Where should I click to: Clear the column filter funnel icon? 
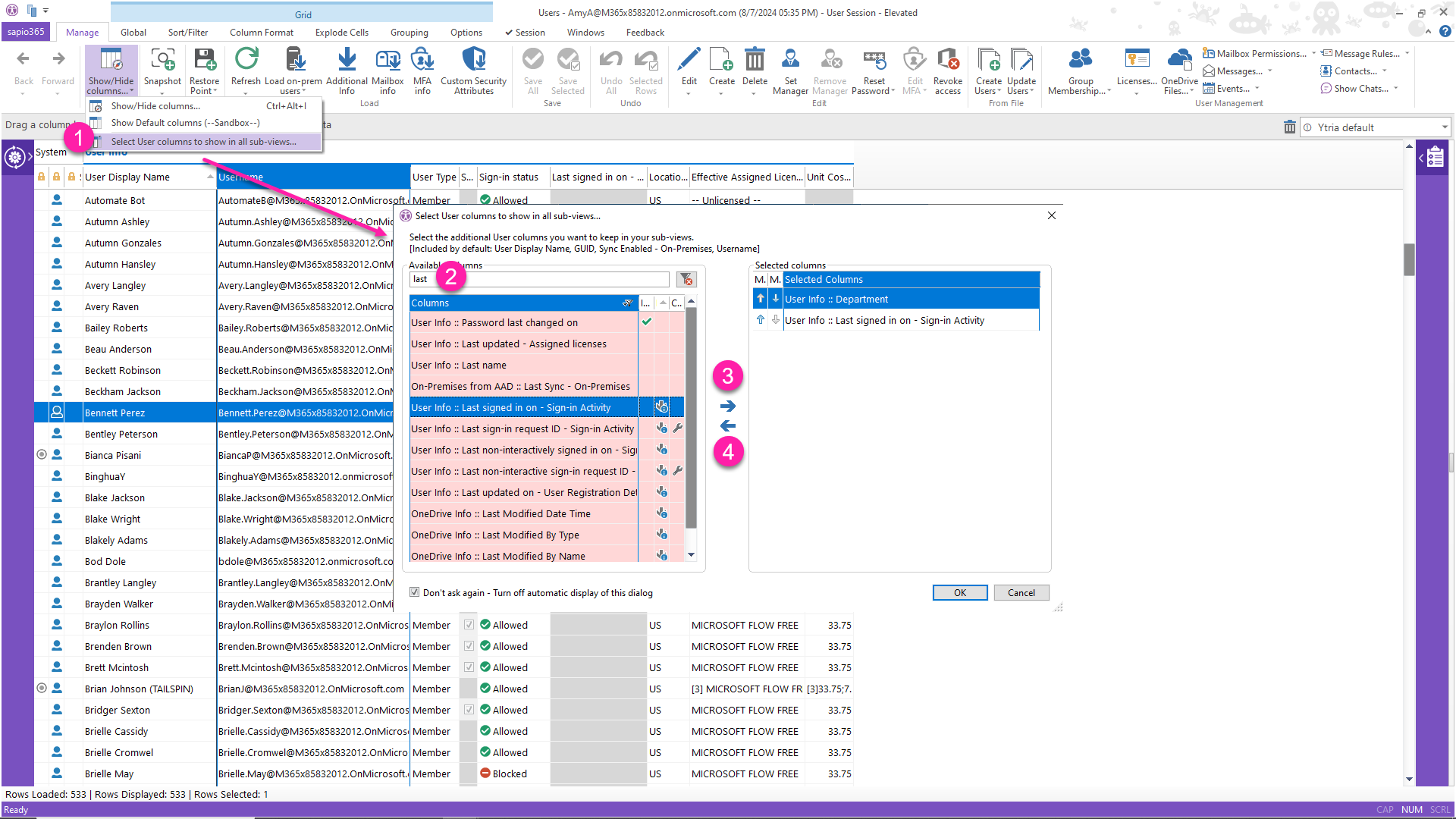click(686, 280)
